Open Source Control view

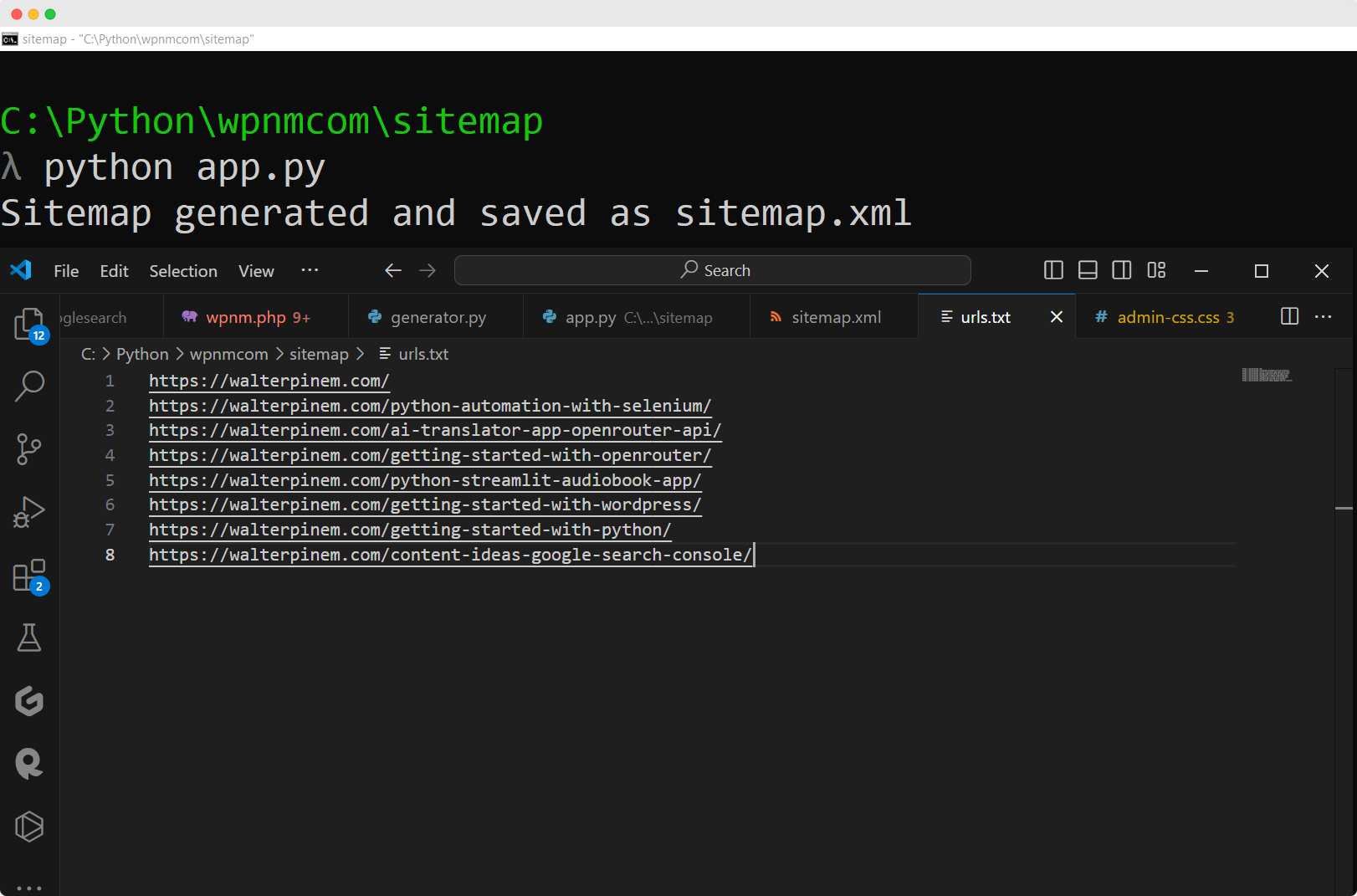pos(30,449)
